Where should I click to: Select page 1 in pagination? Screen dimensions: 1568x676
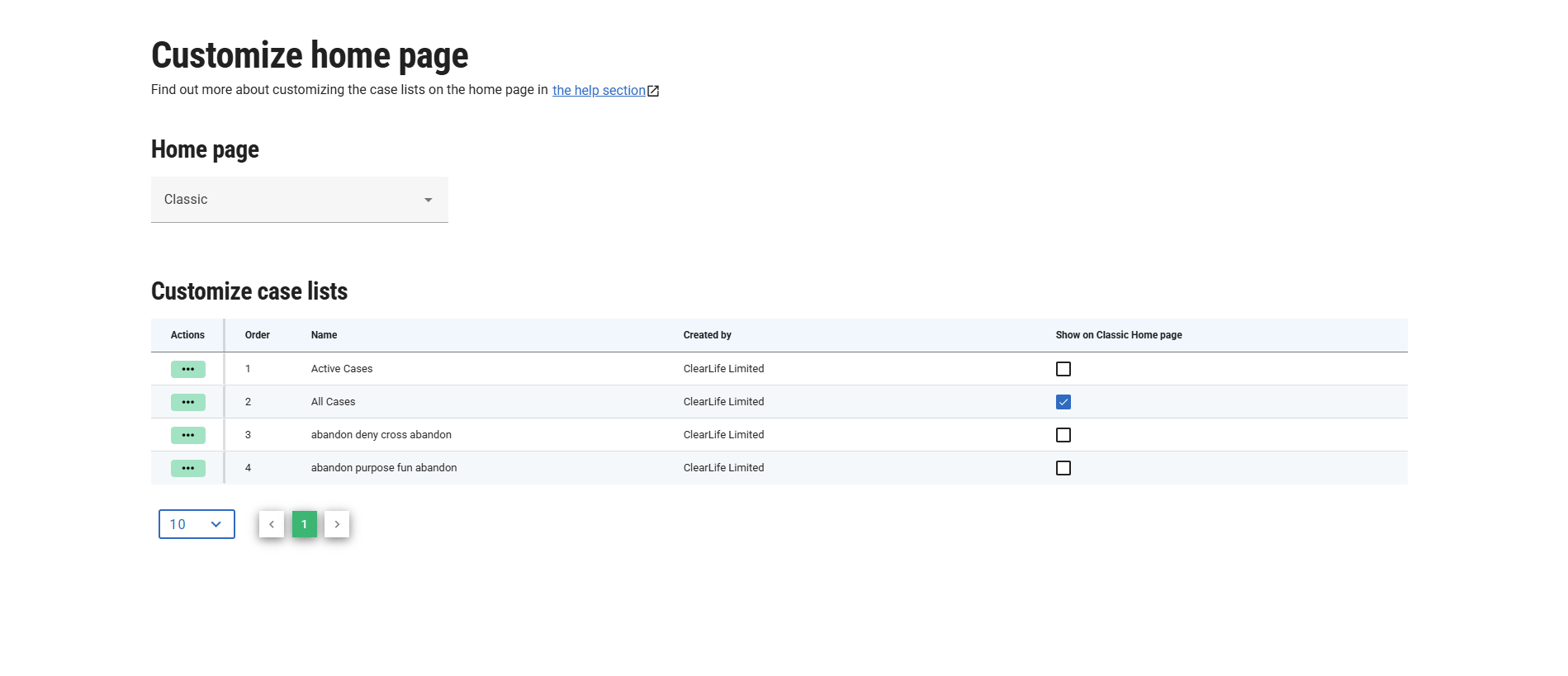pyautogui.click(x=304, y=524)
